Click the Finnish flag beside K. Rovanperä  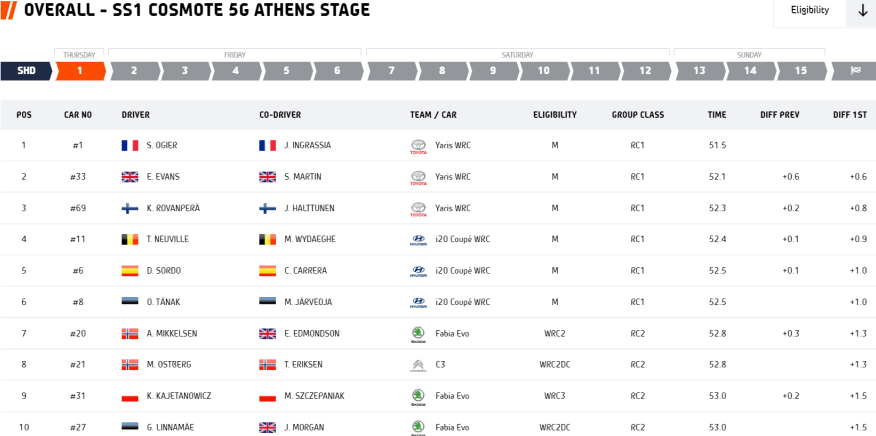[129, 208]
